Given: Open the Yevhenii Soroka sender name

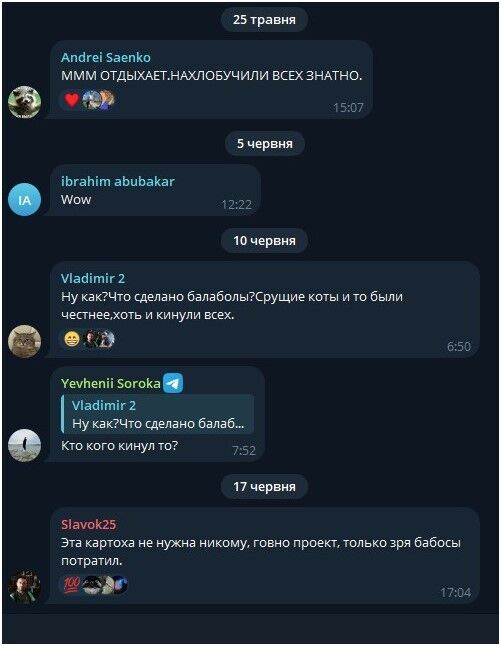Looking at the screenshot, I should pyautogui.click(x=110, y=384).
